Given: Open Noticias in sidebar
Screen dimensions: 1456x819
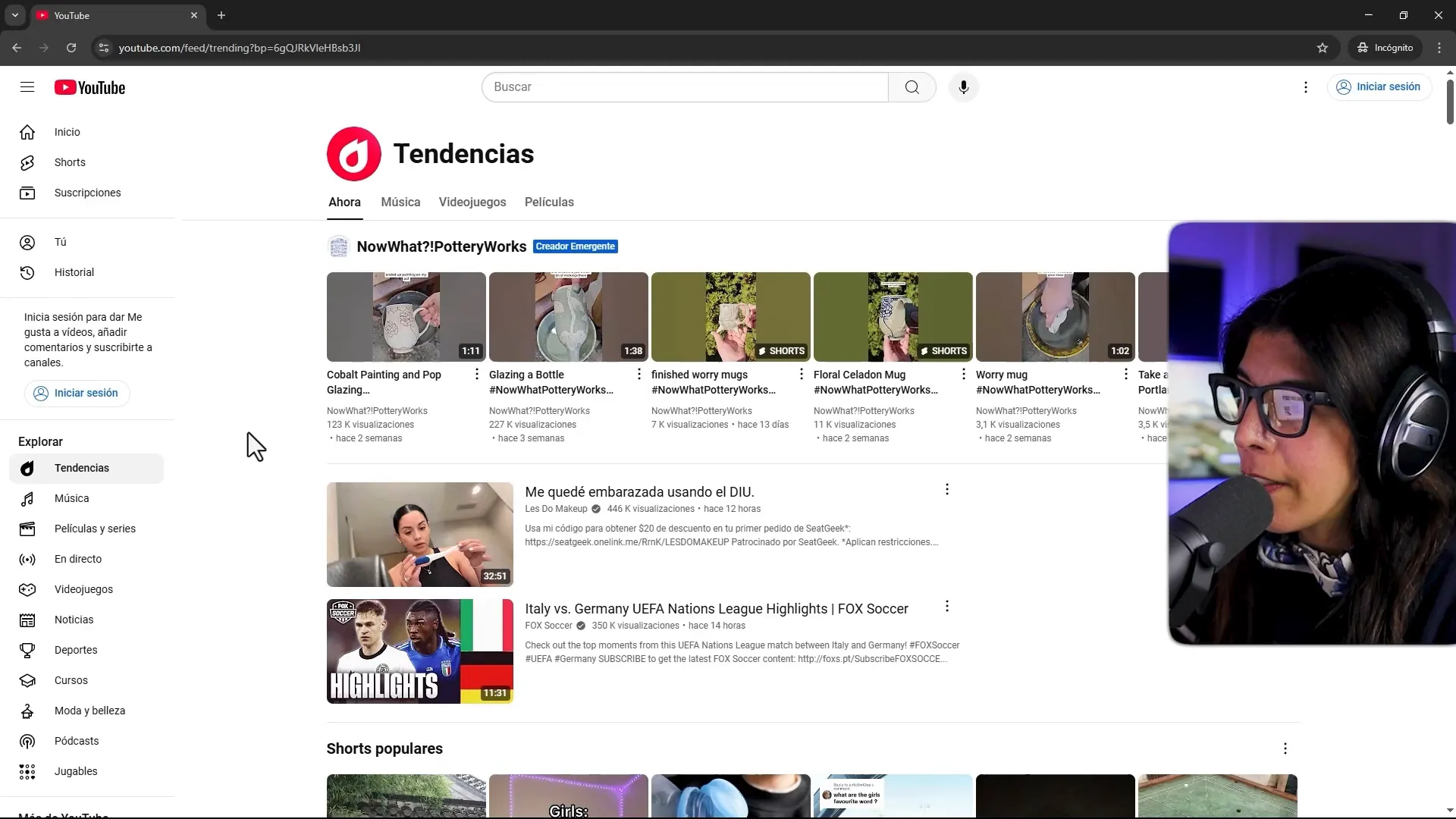Looking at the screenshot, I should [86, 620].
